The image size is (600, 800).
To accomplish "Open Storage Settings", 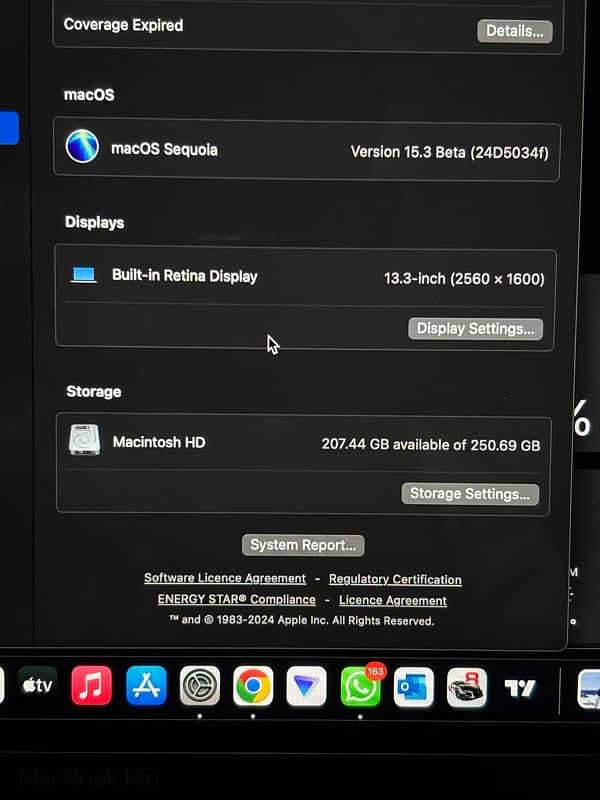I will [x=470, y=494].
